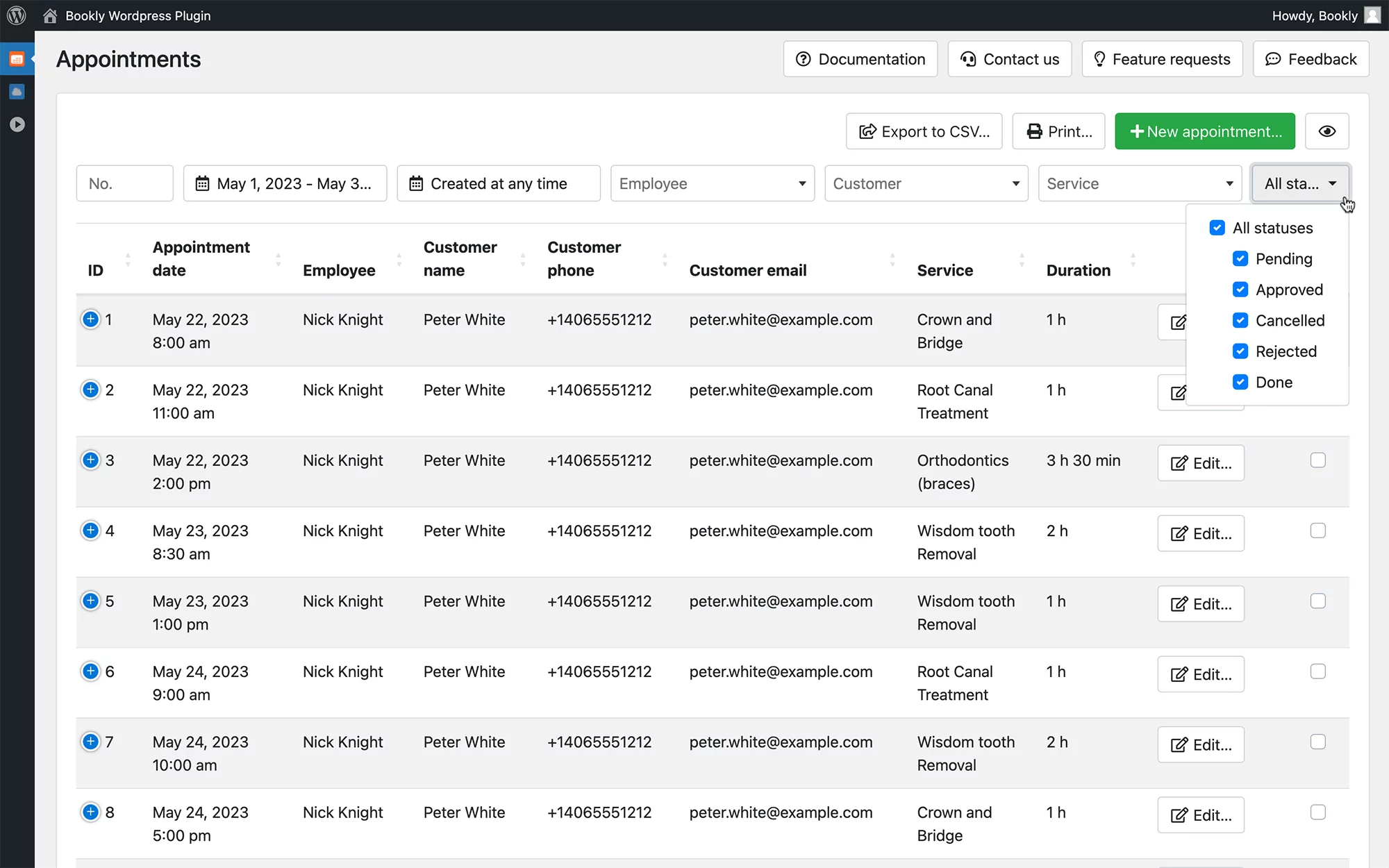Click the No. filter input field
Screen dimensions: 1389x868
point(125,183)
